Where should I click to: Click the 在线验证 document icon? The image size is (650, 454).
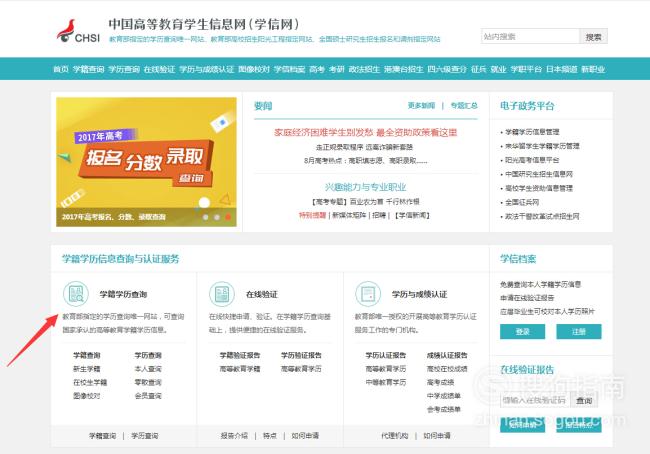point(222,294)
